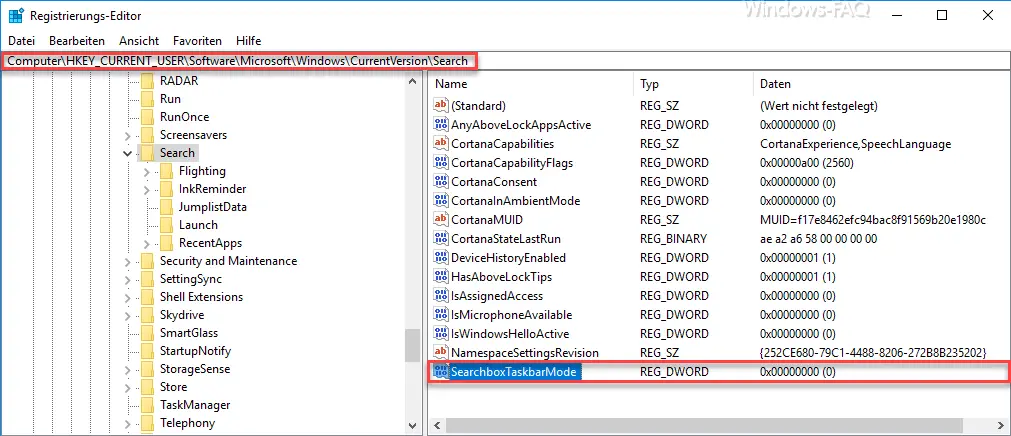Click the Flighting folder icon
The height and width of the screenshot is (436, 1011).
(166, 171)
